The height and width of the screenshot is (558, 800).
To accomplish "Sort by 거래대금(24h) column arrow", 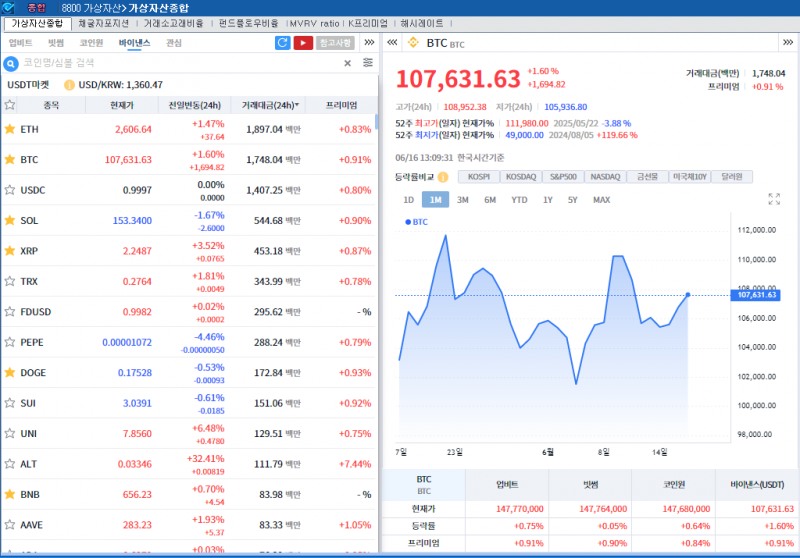I will pos(296,105).
